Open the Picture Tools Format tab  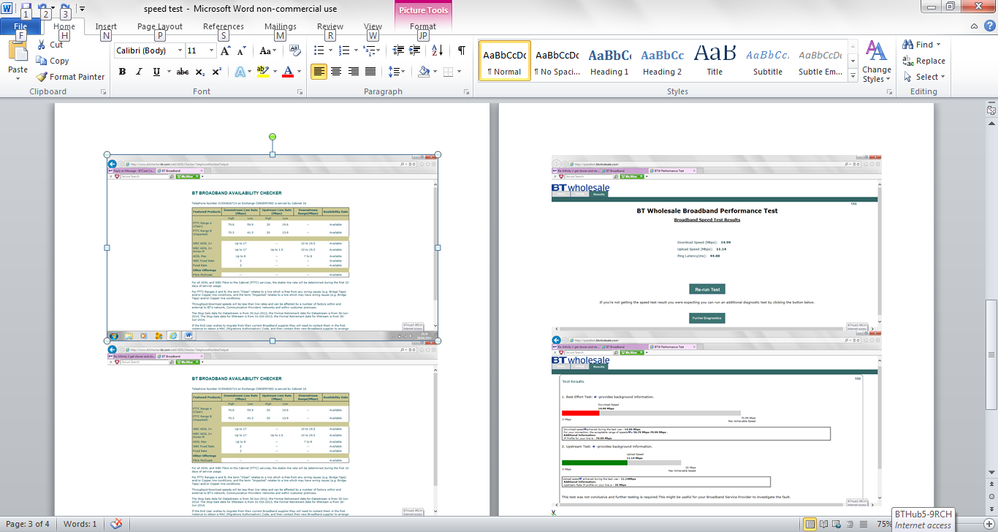[423, 26]
